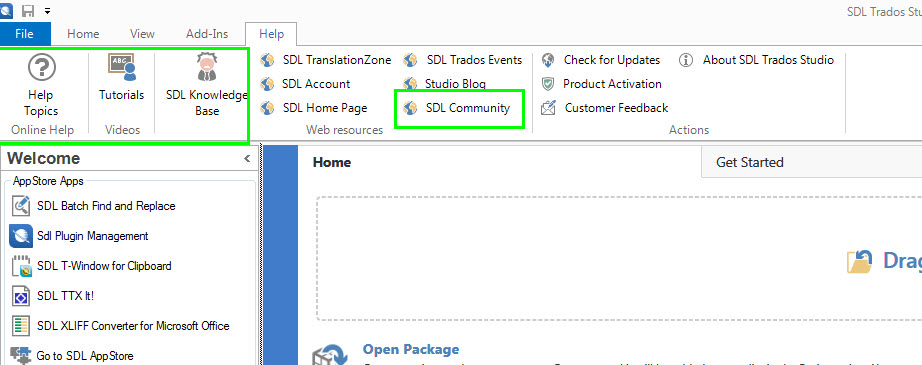Open the Tutorials videos icon
Image resolution: width=922 pixels, height=365 pixels.
tap(121, 68)
